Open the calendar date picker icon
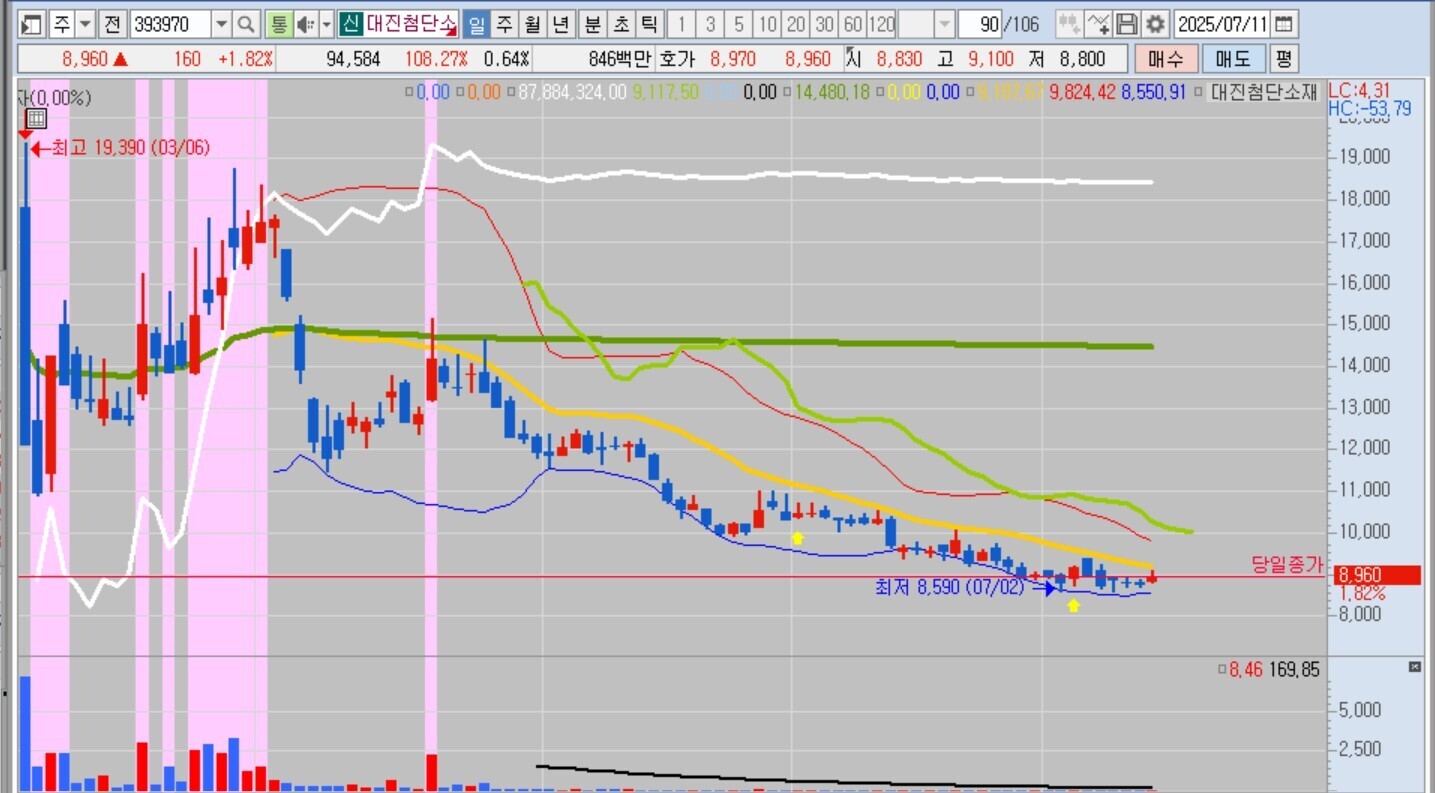 point(1283,24)
